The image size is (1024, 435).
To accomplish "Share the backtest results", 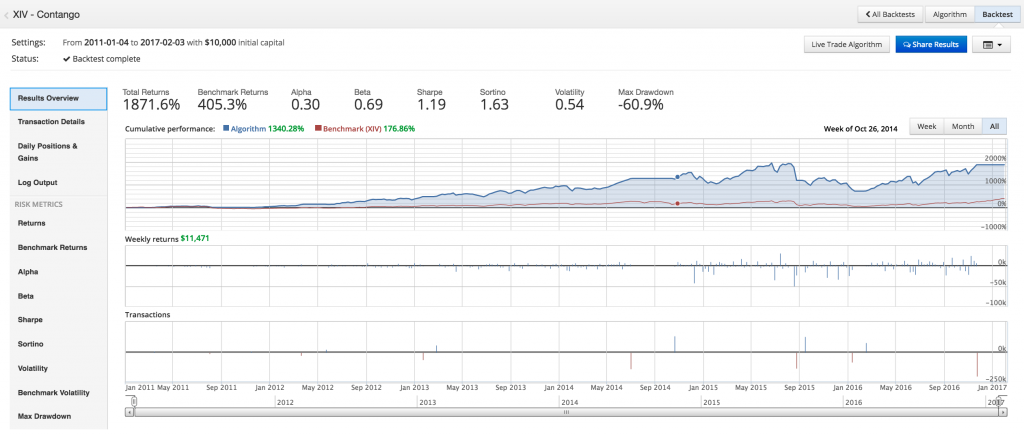I will coord(931,45).
